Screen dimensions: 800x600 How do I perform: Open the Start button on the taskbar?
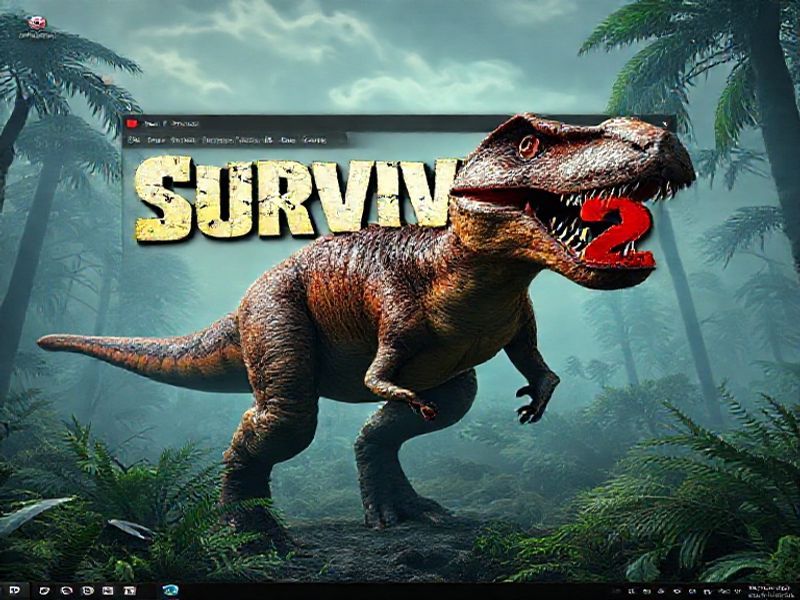(14, 590)
